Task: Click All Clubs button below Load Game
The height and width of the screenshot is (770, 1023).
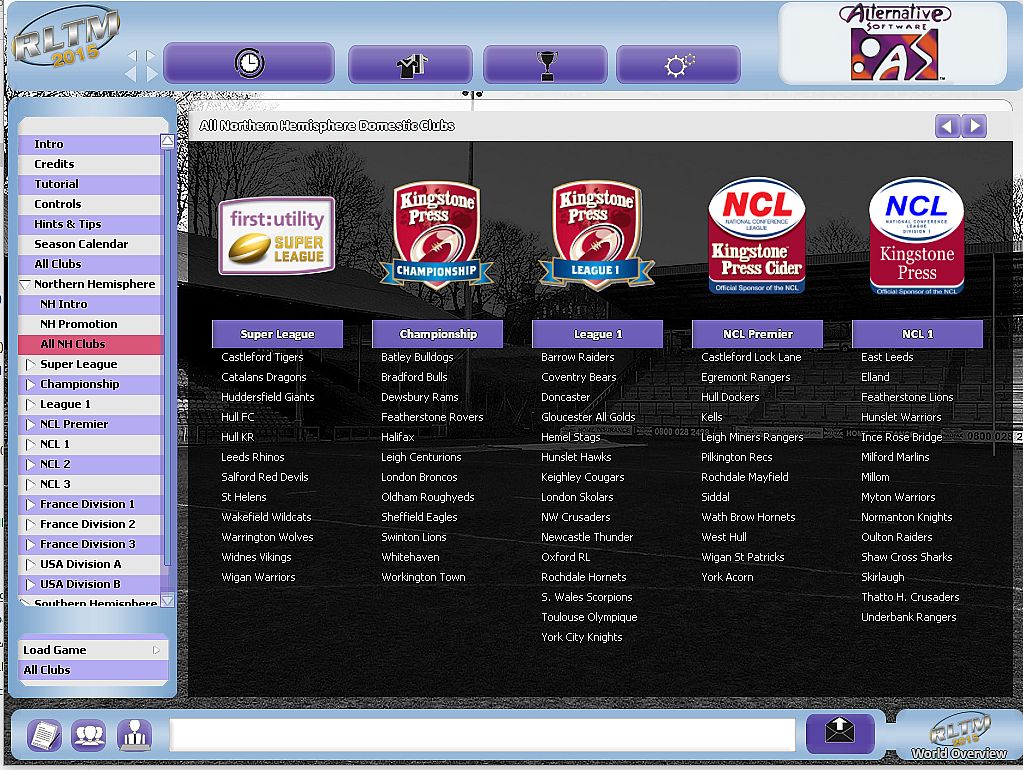Action: (x=93, y=670)
